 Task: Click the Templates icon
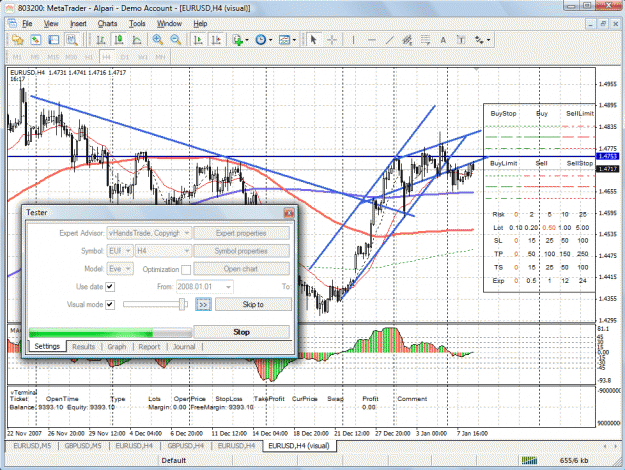284,40
